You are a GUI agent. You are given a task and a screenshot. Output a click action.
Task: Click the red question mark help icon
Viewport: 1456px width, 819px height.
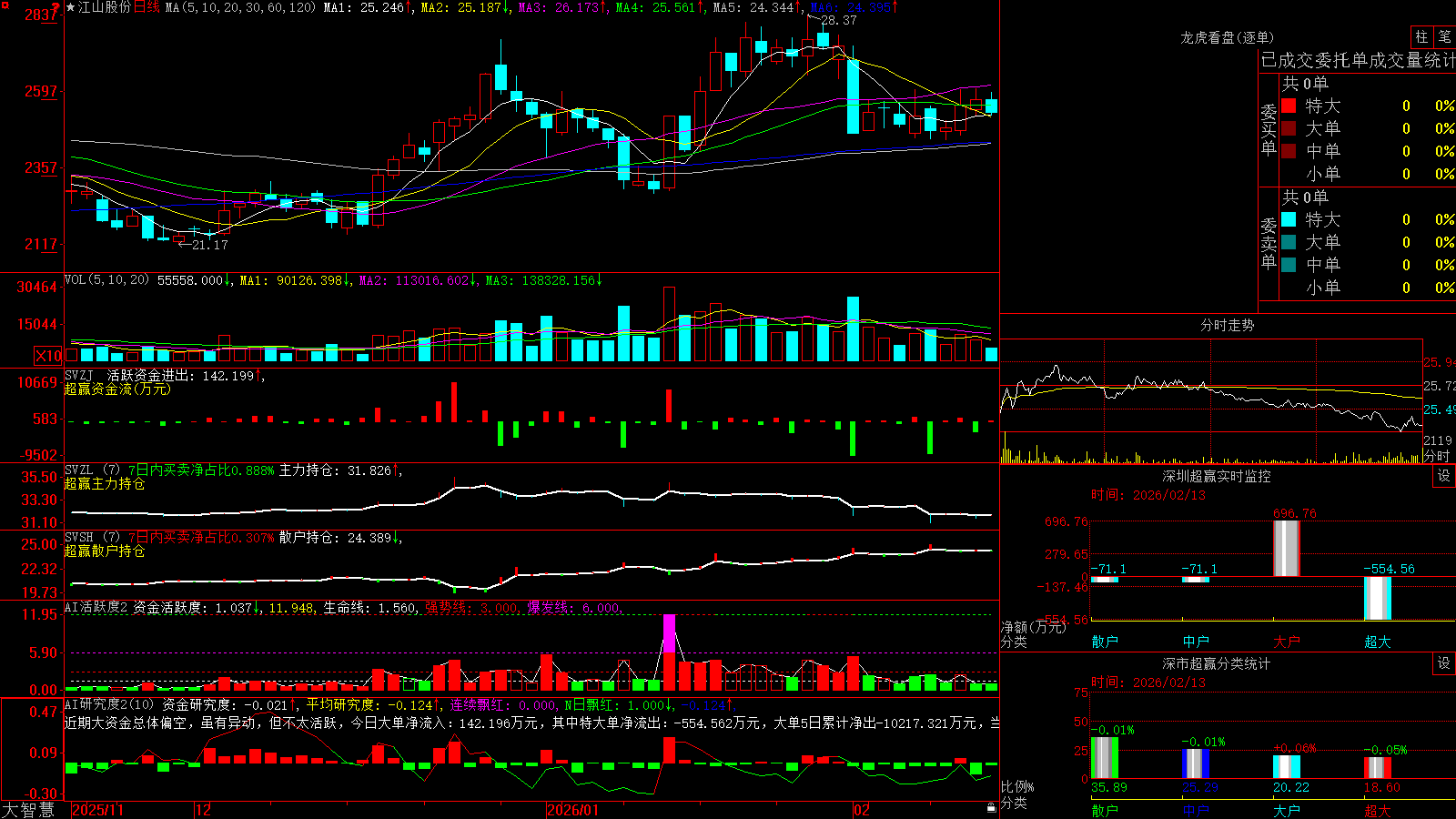click(x=56, y=7)
